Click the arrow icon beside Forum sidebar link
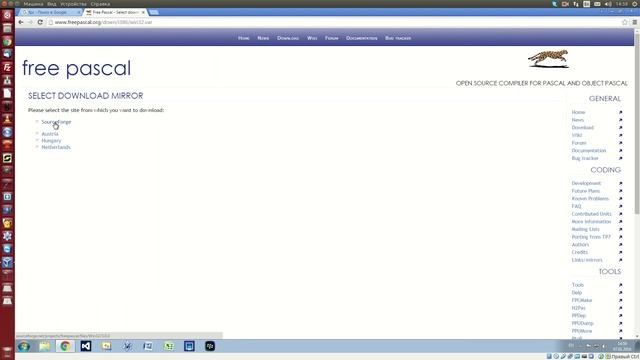Image resolution: width=640 pixels, height=360 pixels. 620,143
